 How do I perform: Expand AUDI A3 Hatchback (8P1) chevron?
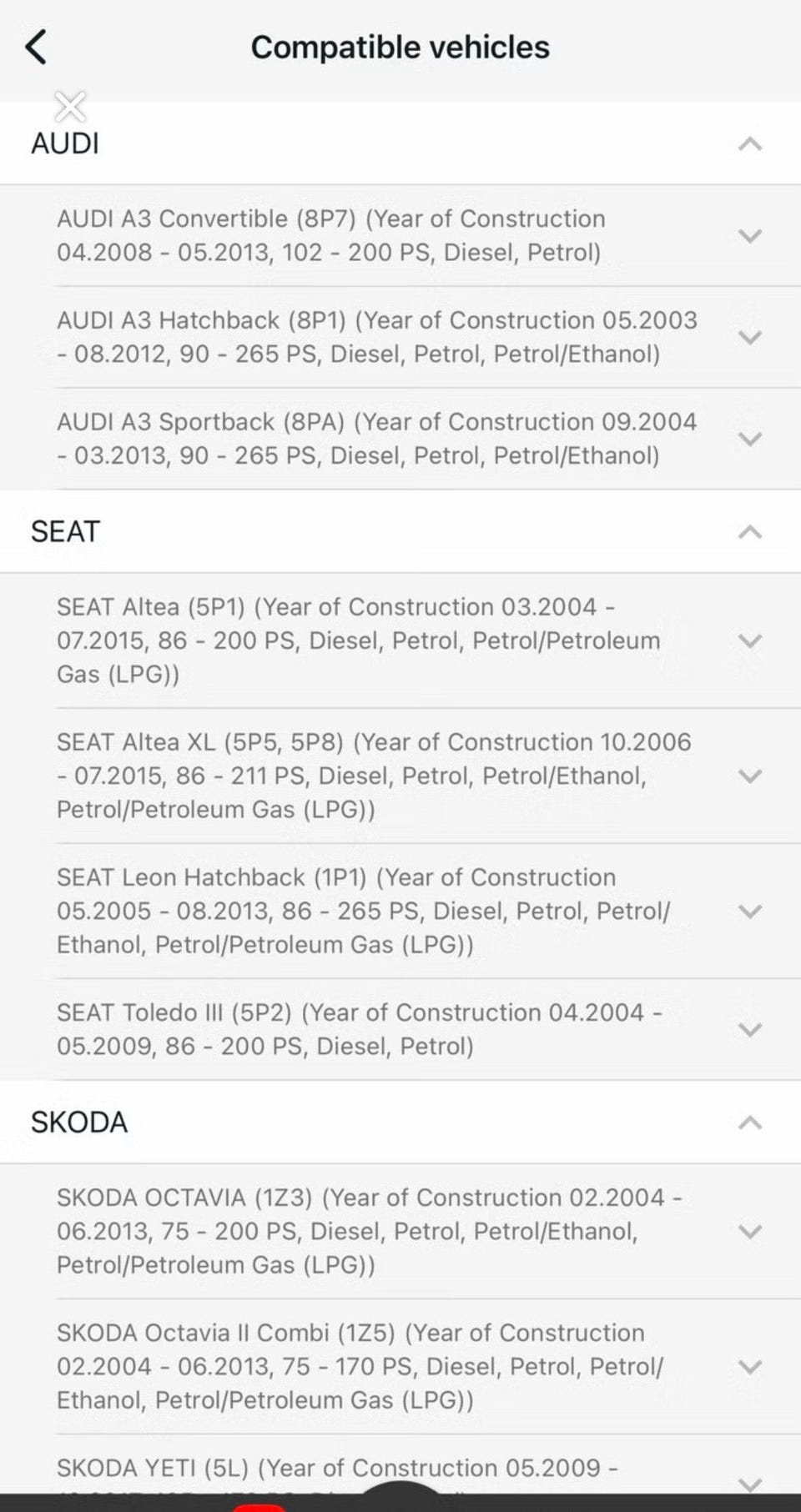(750, 338)
